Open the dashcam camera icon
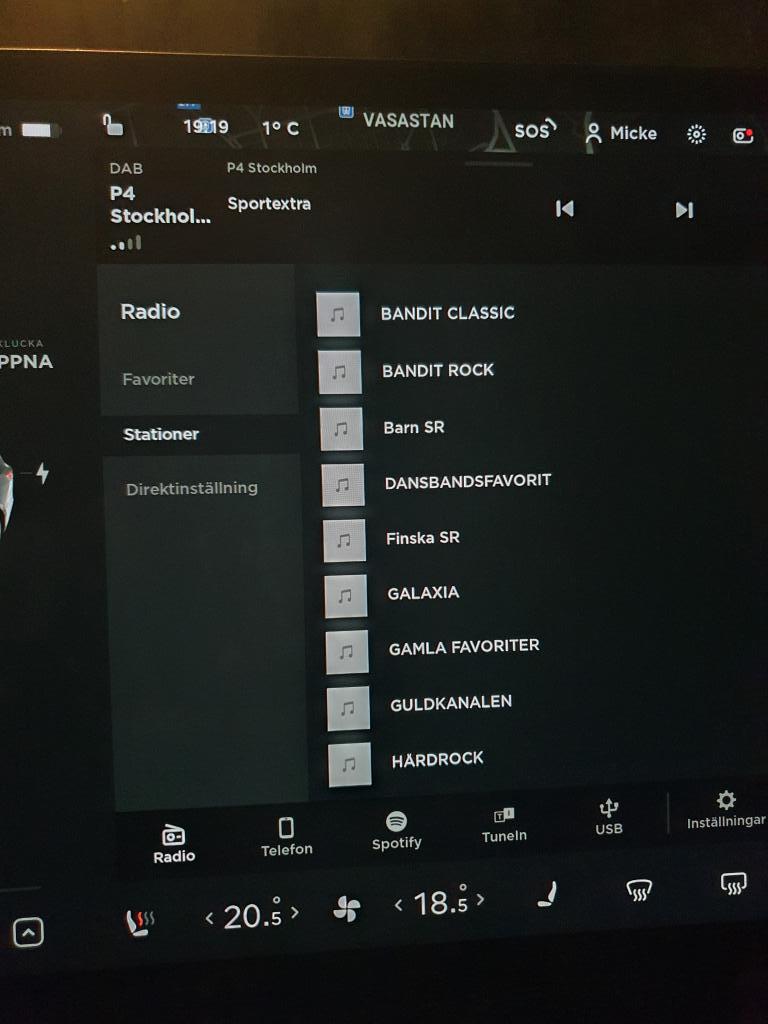Viewport: 768px width, 1024px height. (x=743, y=135)
